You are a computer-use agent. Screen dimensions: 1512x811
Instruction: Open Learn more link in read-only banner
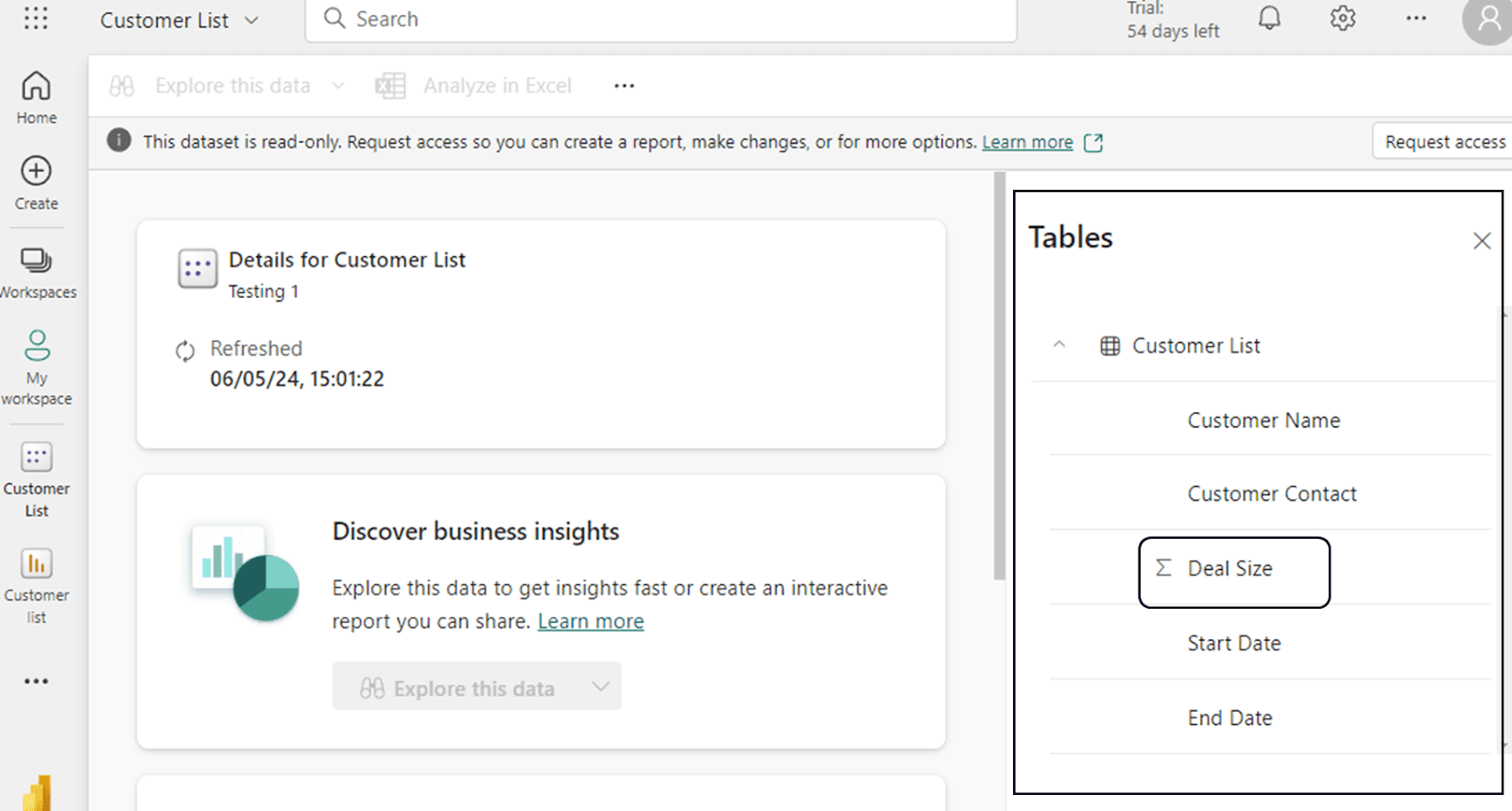point(1027,142)
